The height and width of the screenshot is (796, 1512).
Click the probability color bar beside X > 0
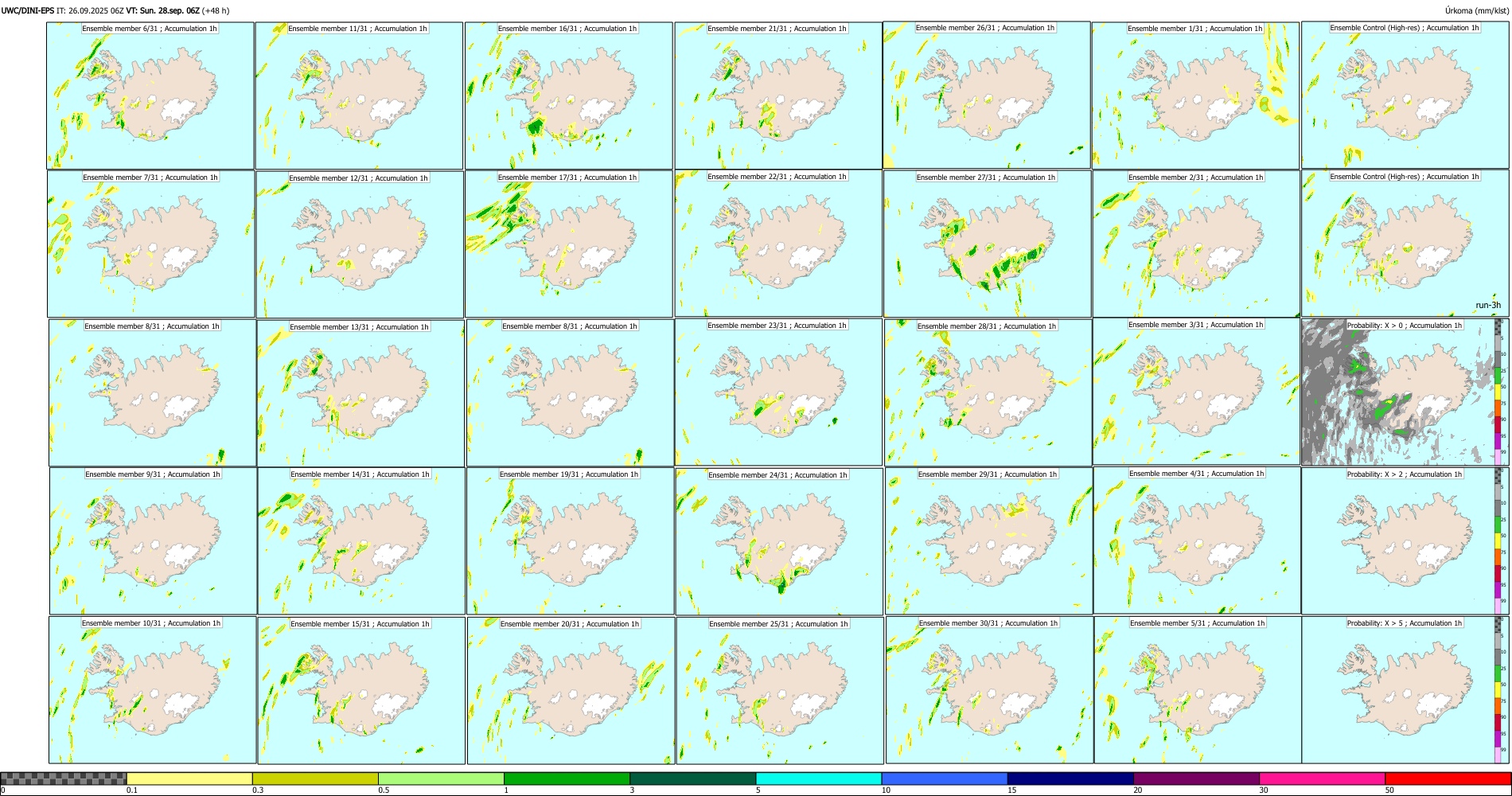[x=1498, y=392]
